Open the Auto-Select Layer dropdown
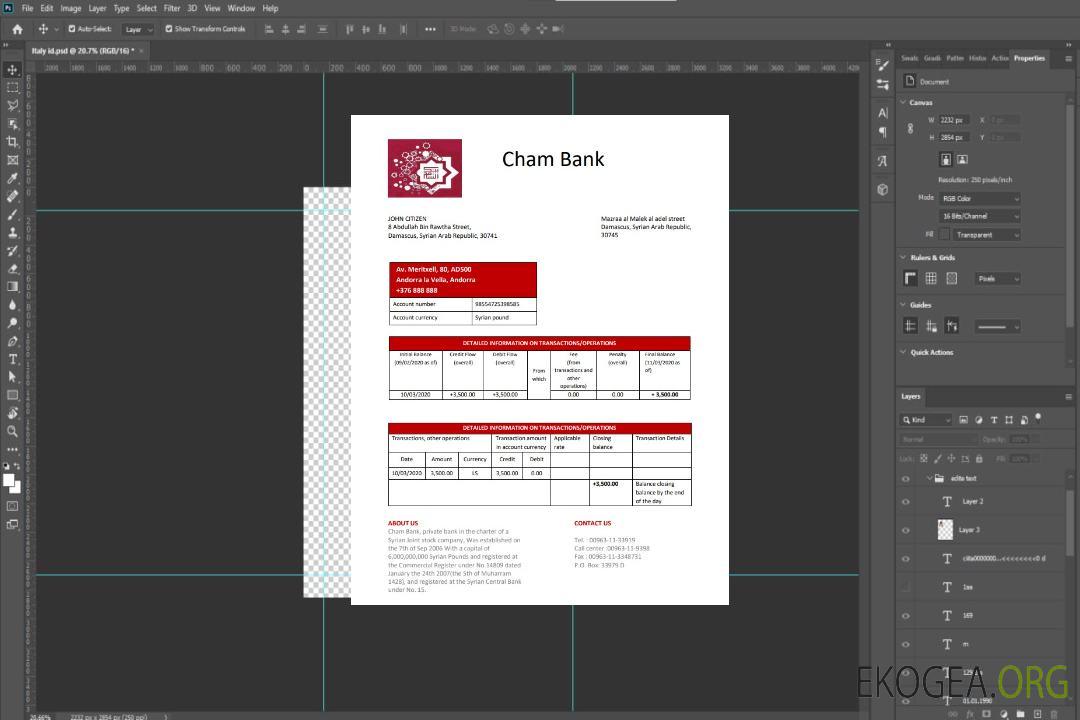 tap(138, 29)
